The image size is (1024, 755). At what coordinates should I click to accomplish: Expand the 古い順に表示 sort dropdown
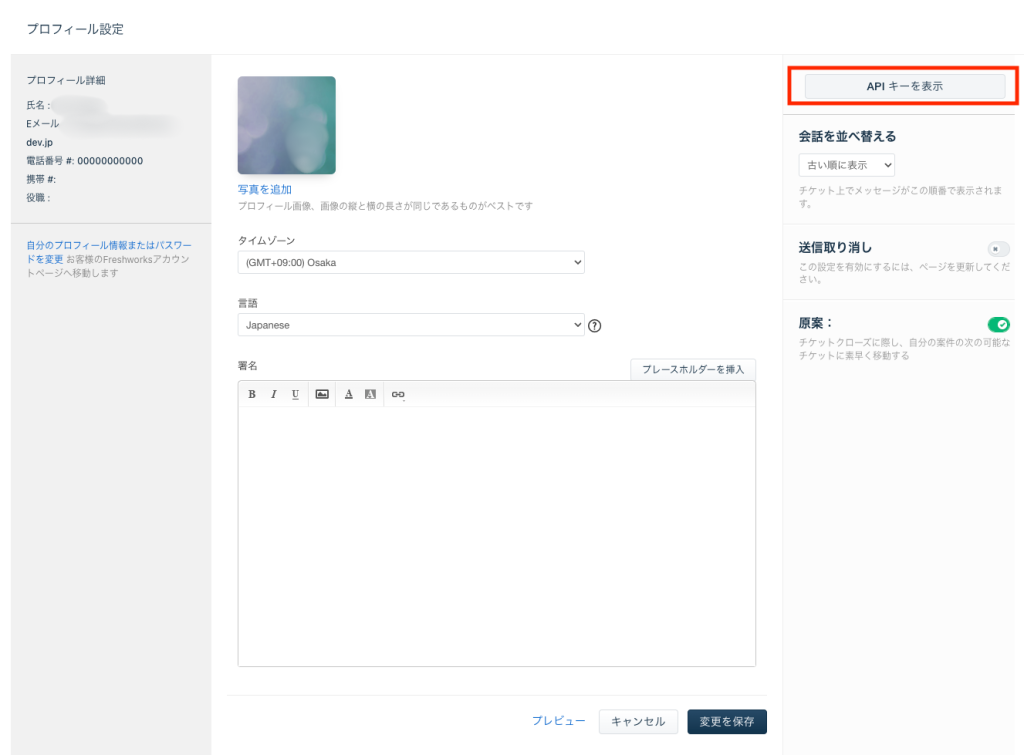tap(846, 165)
